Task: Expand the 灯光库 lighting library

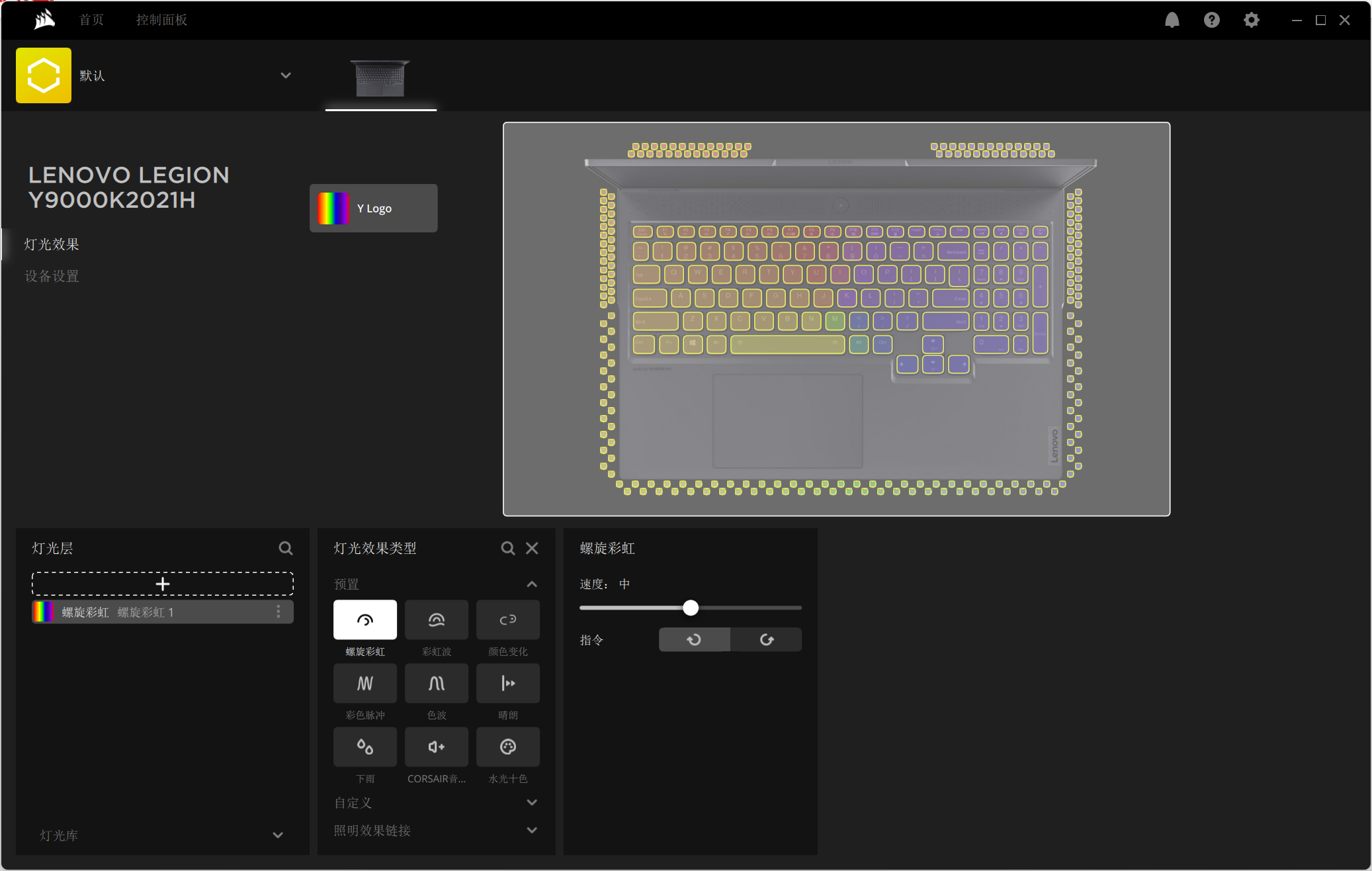Action: tap(278, 836)
